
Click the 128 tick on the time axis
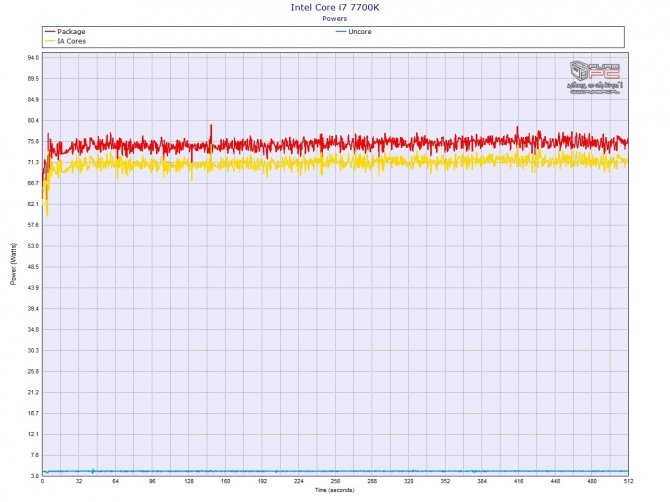[x=189, y=481]
